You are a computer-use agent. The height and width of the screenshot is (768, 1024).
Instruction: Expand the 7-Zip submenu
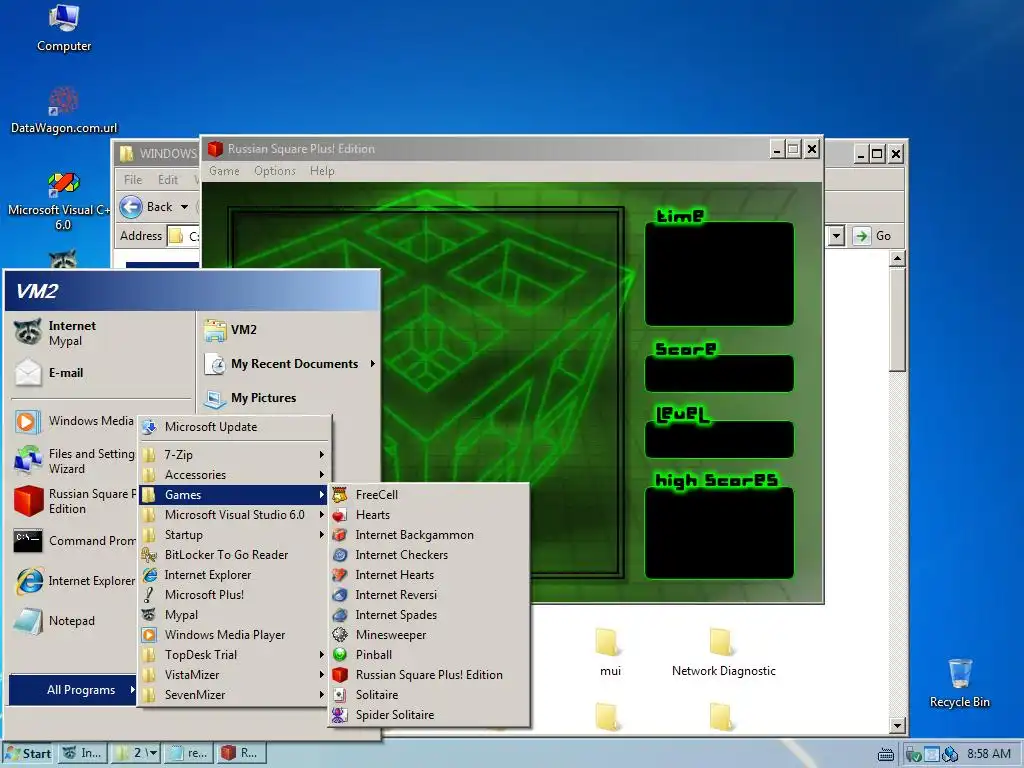pos(234,455)
